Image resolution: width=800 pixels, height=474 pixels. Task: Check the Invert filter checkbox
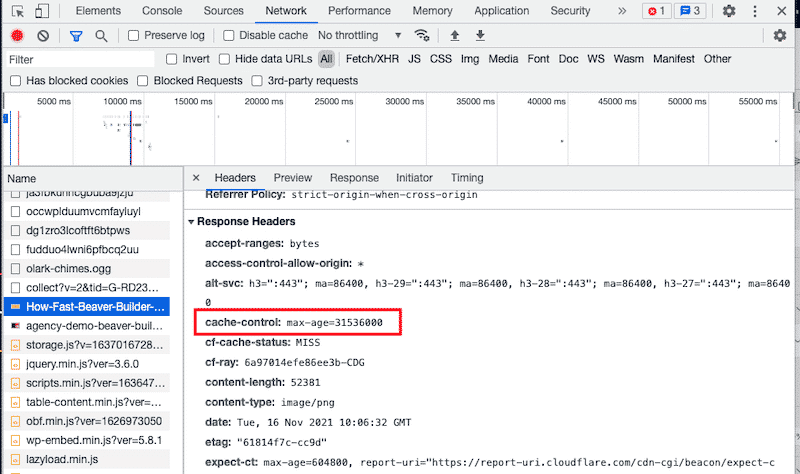pyautogui.click(x=171, y=59)
